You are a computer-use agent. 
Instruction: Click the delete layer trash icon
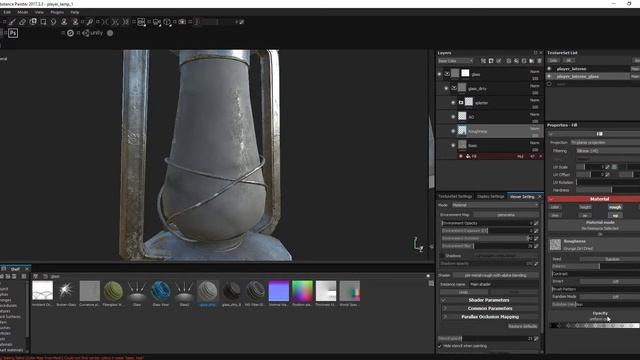pos(539,61)
